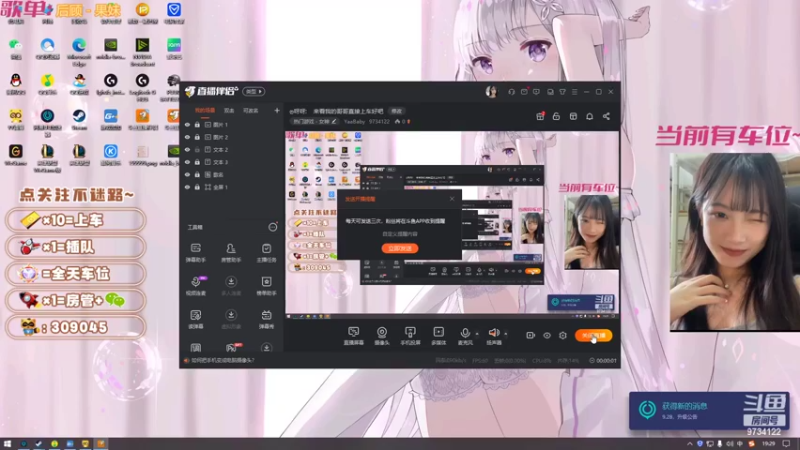This screenshot has width=800, height=450.
Task: Open the QQ penguin desktop icon
Action: pos(16,84)
